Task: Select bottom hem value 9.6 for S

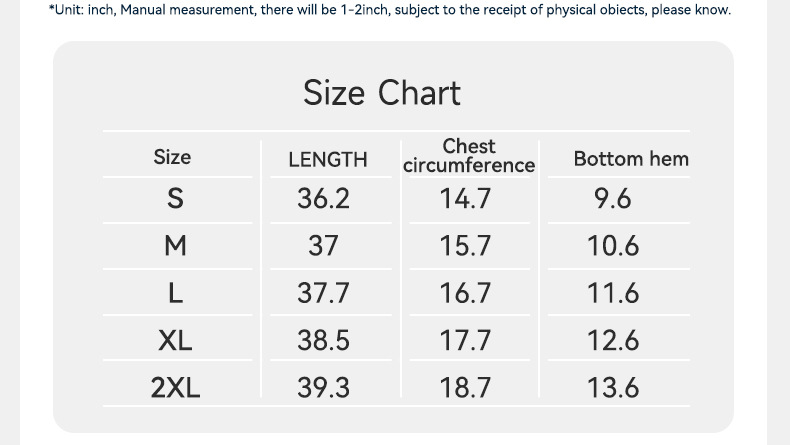Action: [x=612, y=199]
